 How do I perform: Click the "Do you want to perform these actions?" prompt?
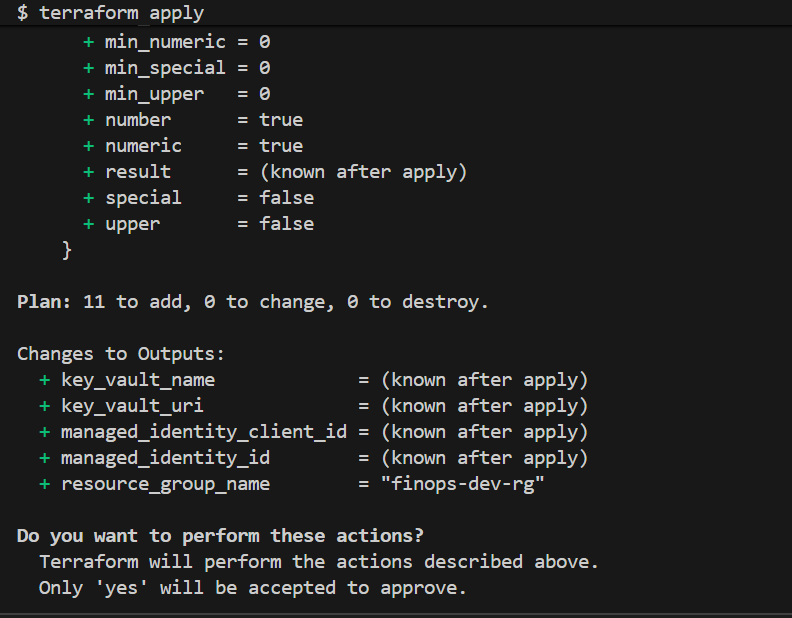coord(220,536)
